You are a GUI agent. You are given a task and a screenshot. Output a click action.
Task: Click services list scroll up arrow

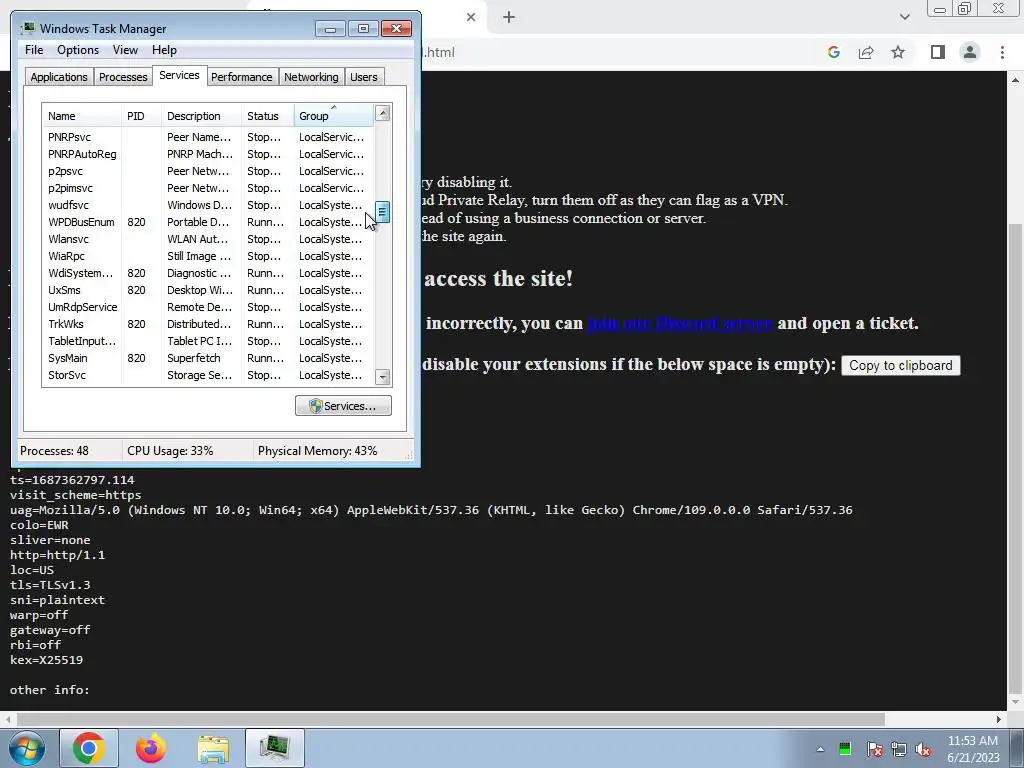pos(383,113)
